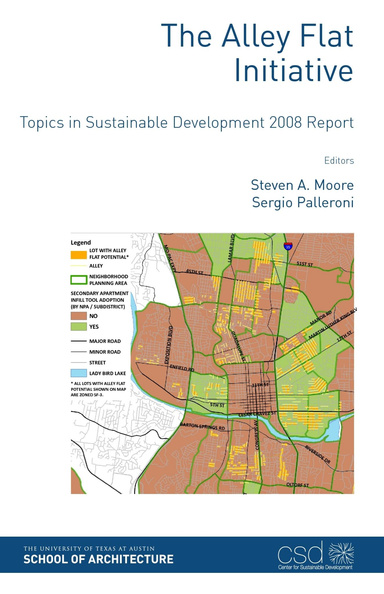Screen dimensions: 384x594
Task: Click the "MAJOR ROAD" legend label
Action: pos(105,341)
